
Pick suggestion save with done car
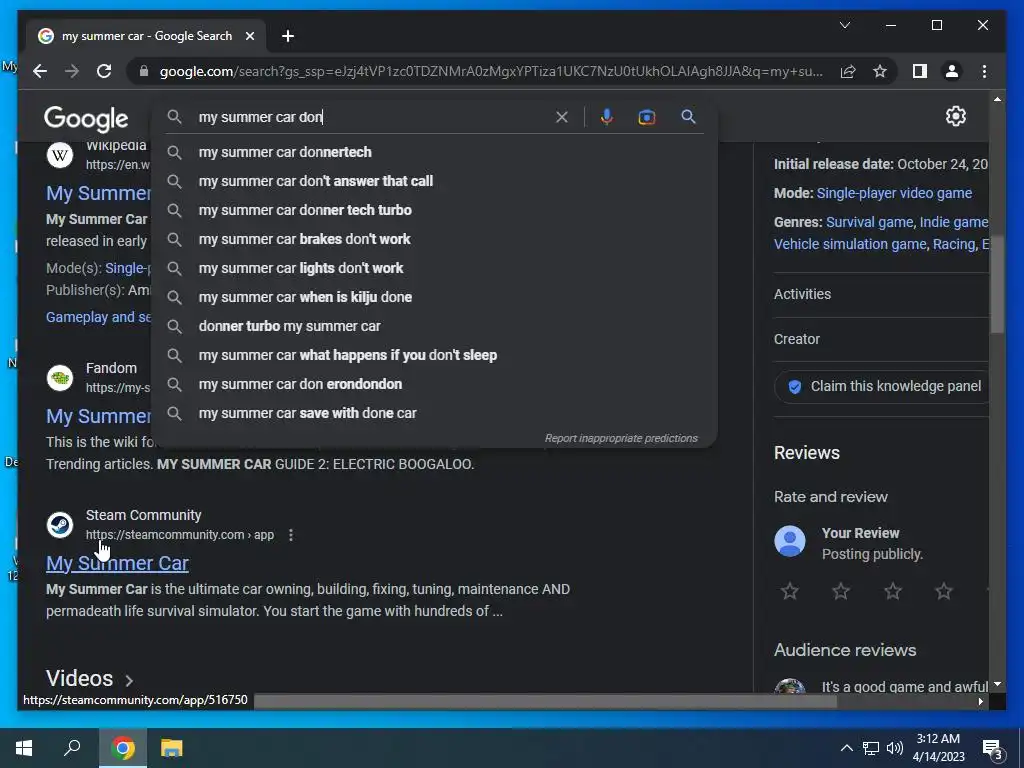434,413
